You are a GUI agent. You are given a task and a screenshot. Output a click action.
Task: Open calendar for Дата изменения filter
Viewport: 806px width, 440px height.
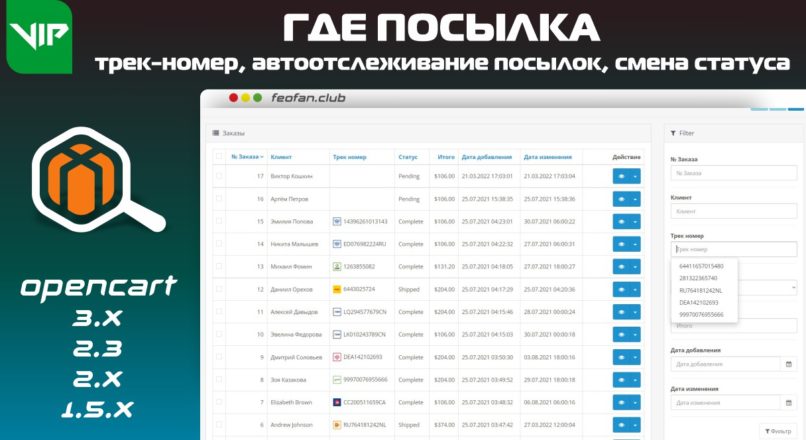789,402
